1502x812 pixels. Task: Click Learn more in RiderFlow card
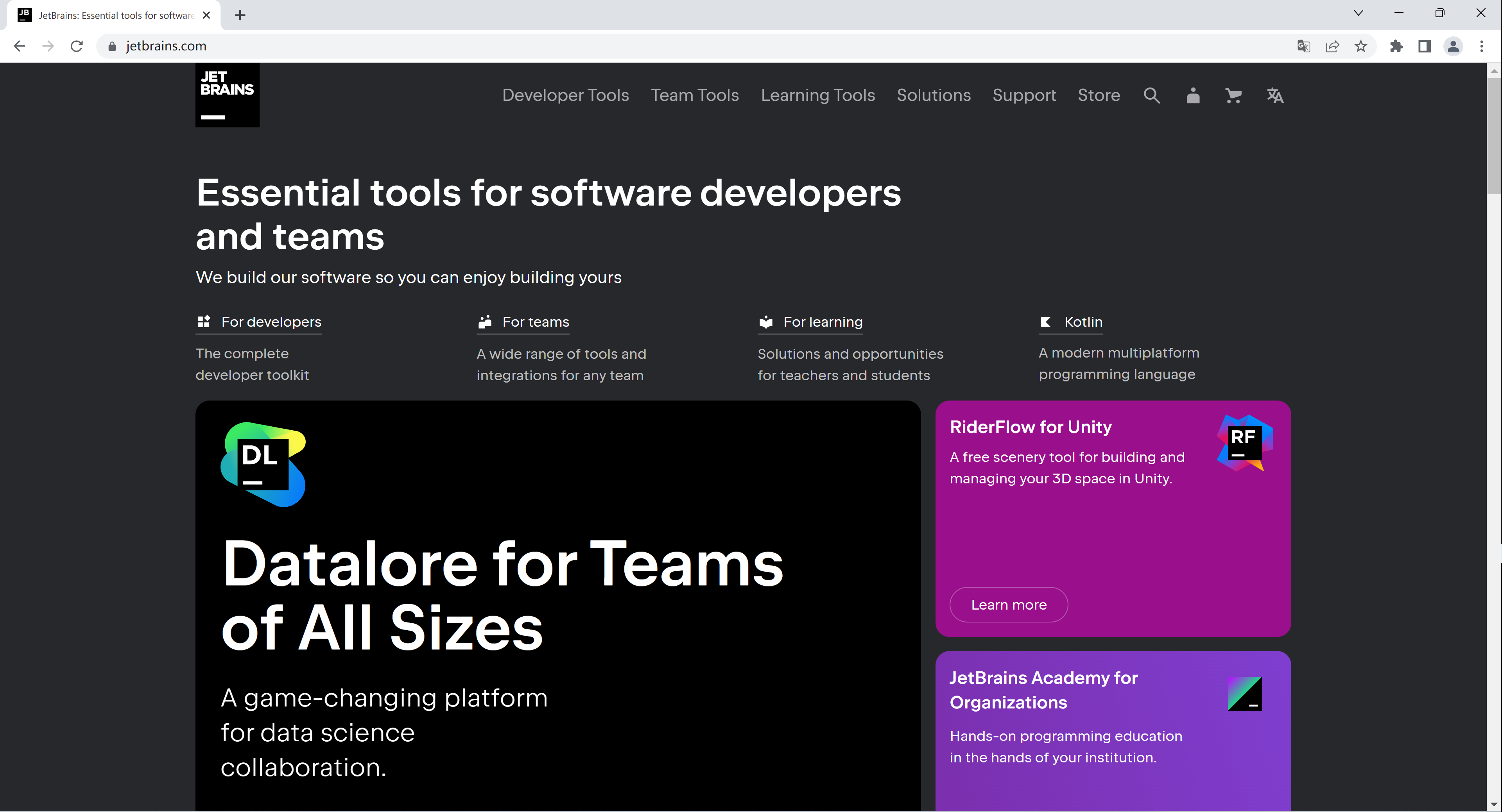1009,605
